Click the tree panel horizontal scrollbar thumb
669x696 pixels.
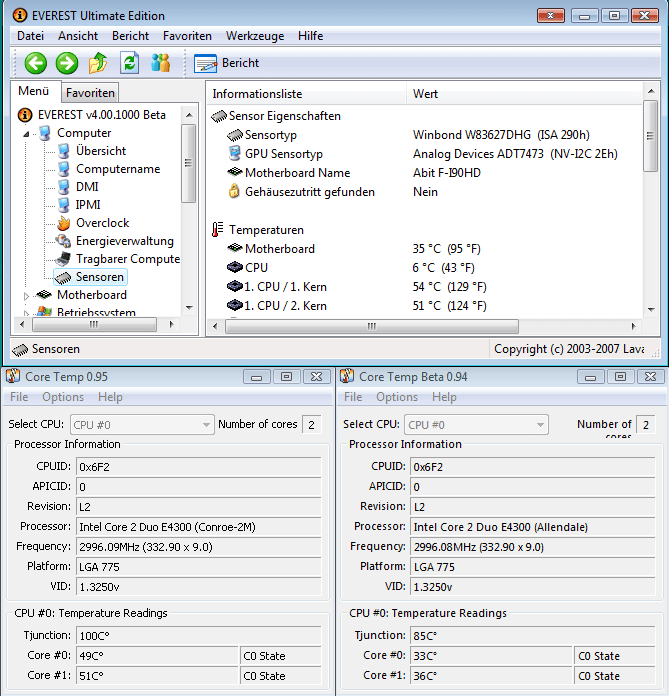coord(94,324)
